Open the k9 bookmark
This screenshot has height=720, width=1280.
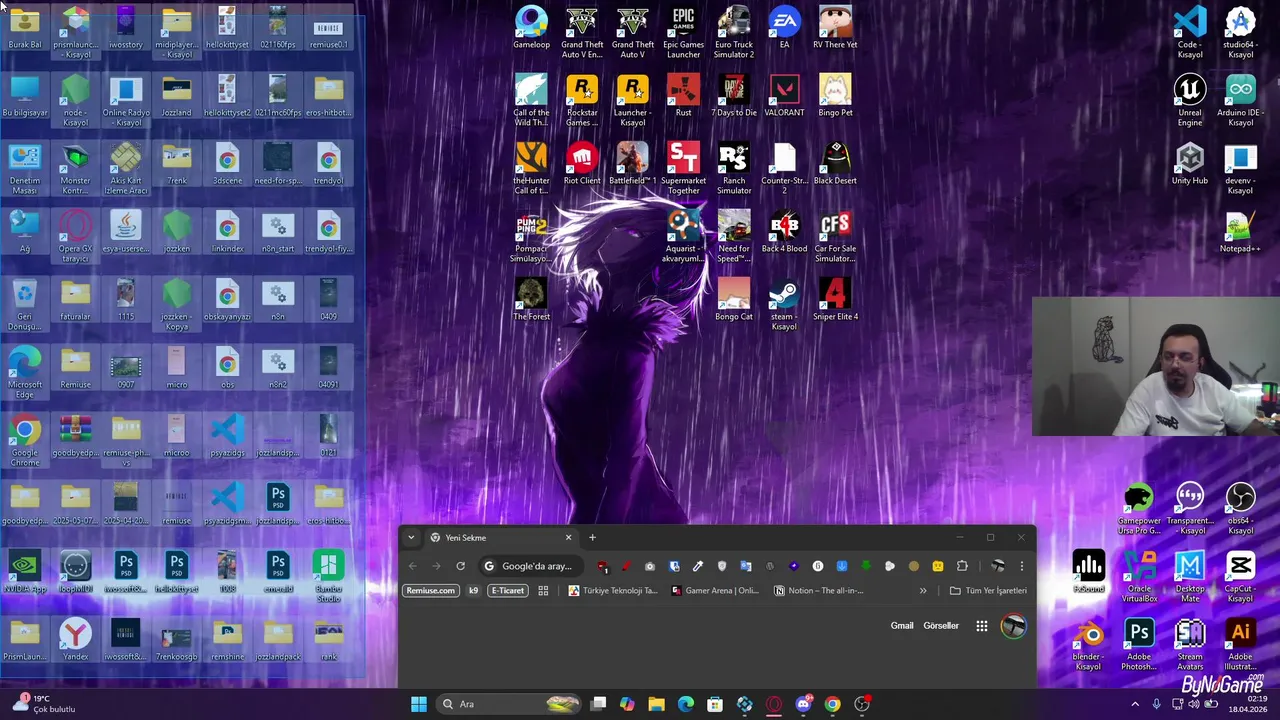coord(473,590)
